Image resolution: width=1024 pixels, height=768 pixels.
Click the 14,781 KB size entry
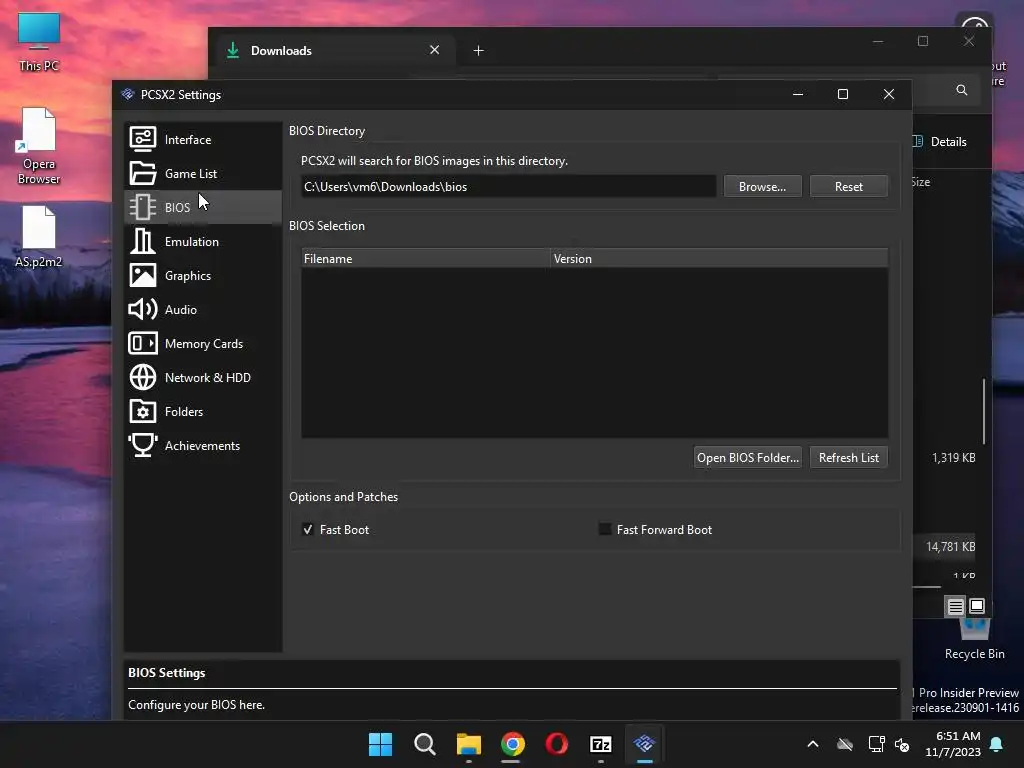(x=950, y=546)
